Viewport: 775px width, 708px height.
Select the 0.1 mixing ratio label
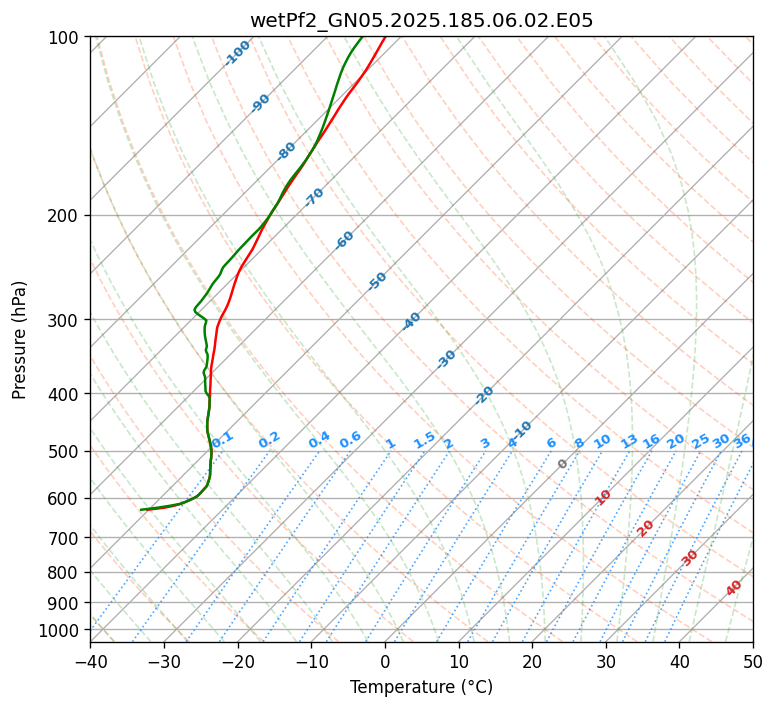pos(222,440)
